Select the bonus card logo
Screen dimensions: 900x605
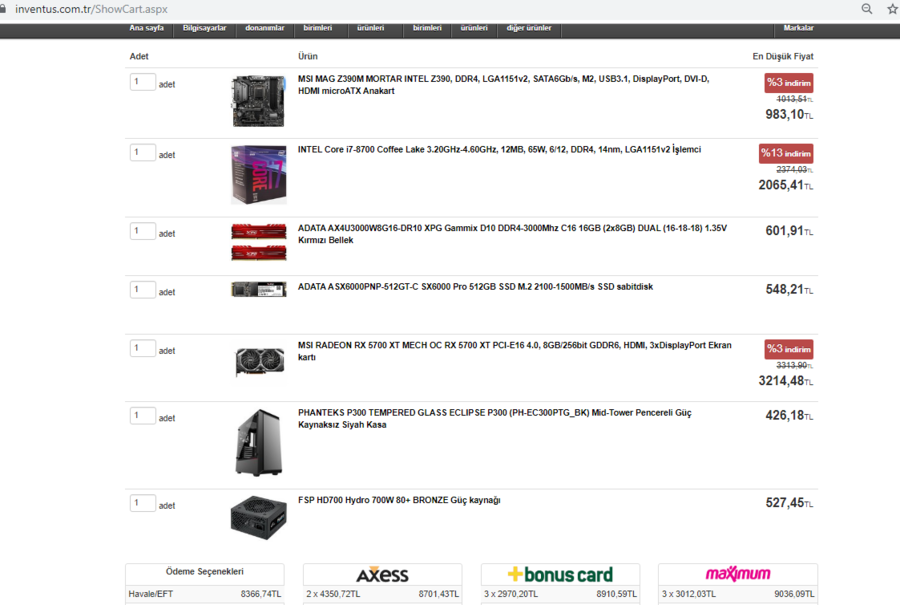[x=560, y=574]
